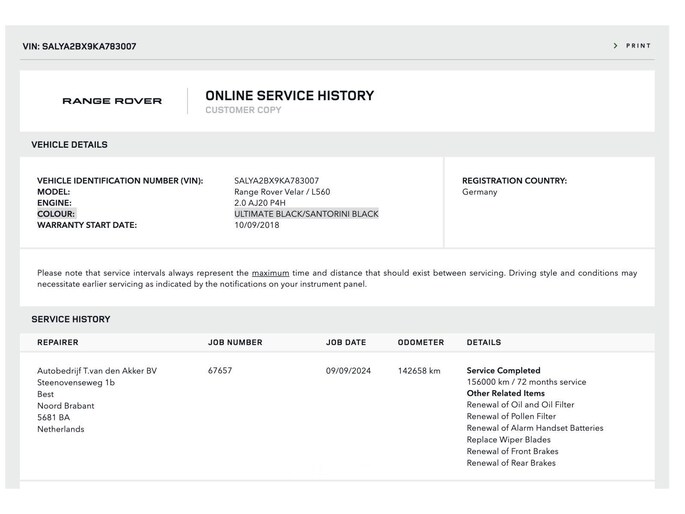Click the Service History section header

tap(70, 320)
